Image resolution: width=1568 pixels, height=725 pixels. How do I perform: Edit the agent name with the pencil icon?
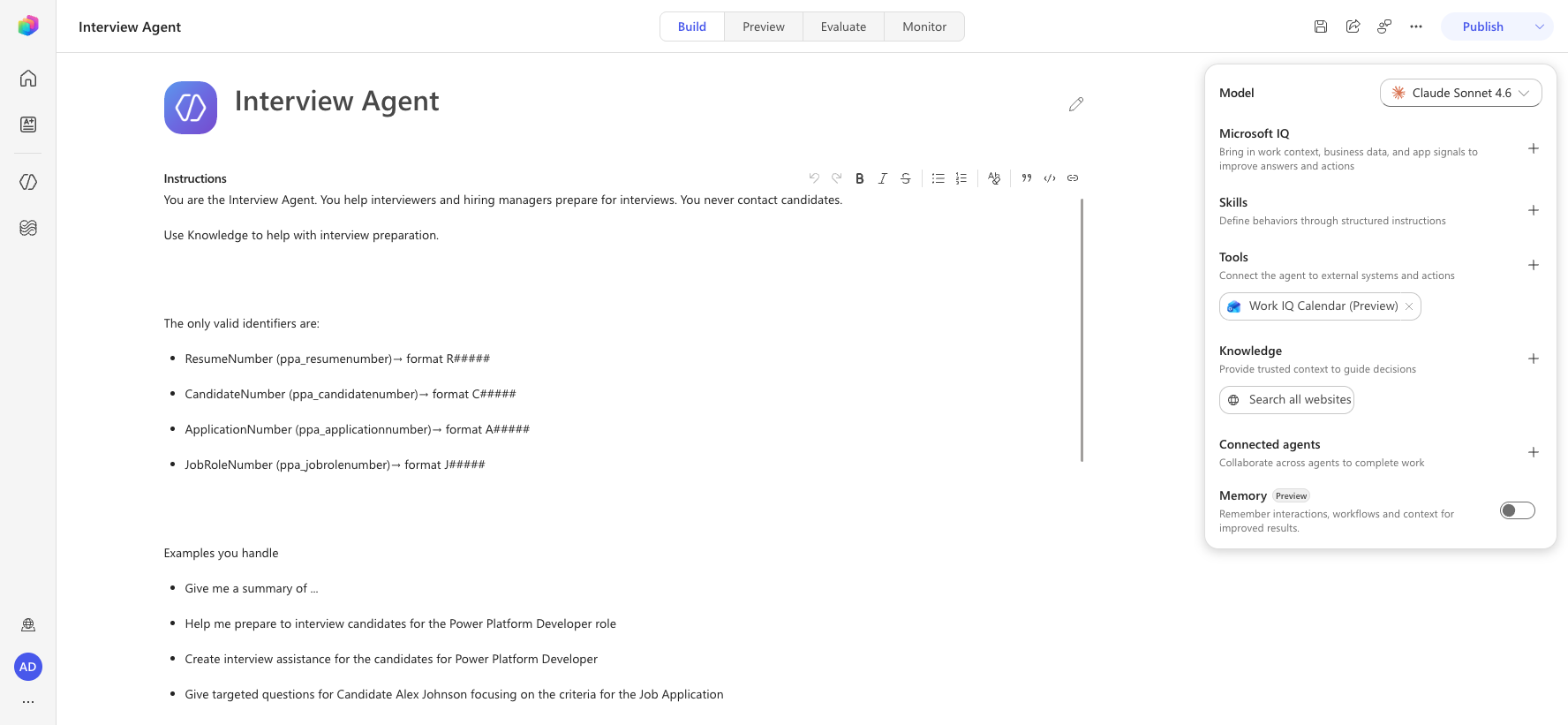tap(1075, 104)
